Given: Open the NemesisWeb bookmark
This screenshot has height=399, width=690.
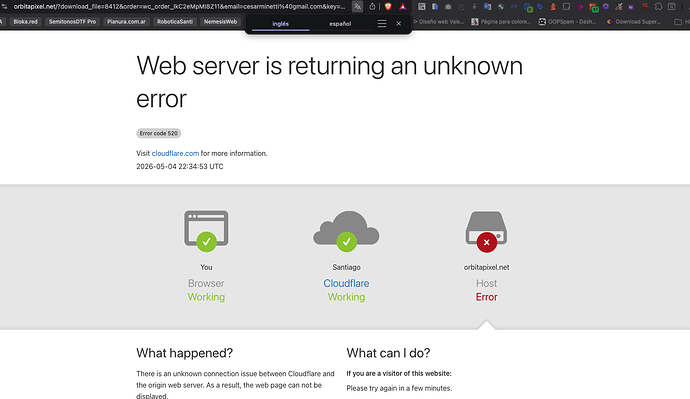Looking at the screenshot, I should pyautogui.click(x=220, y=22).
